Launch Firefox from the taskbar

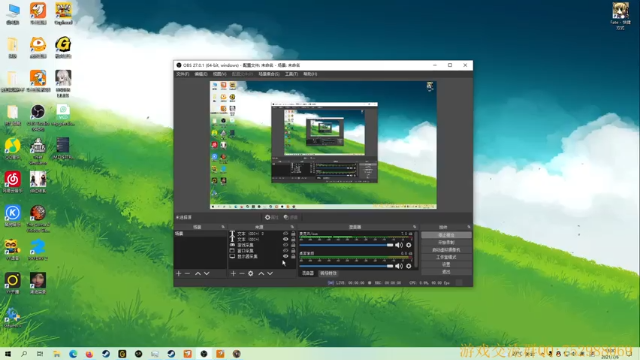click(x=89, y=353)
